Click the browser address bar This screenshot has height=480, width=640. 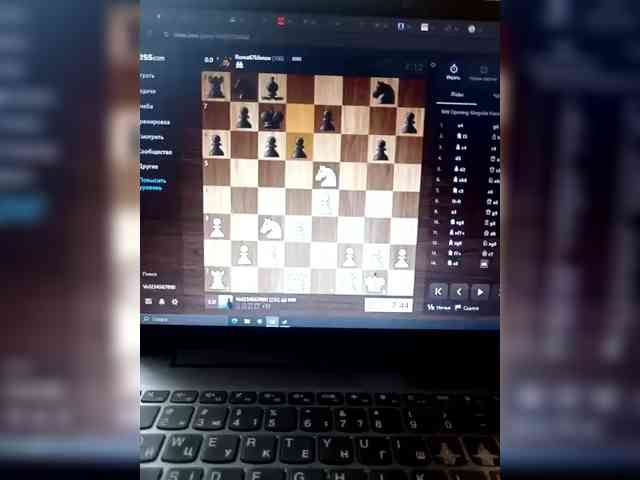click(x=211, y=36)
